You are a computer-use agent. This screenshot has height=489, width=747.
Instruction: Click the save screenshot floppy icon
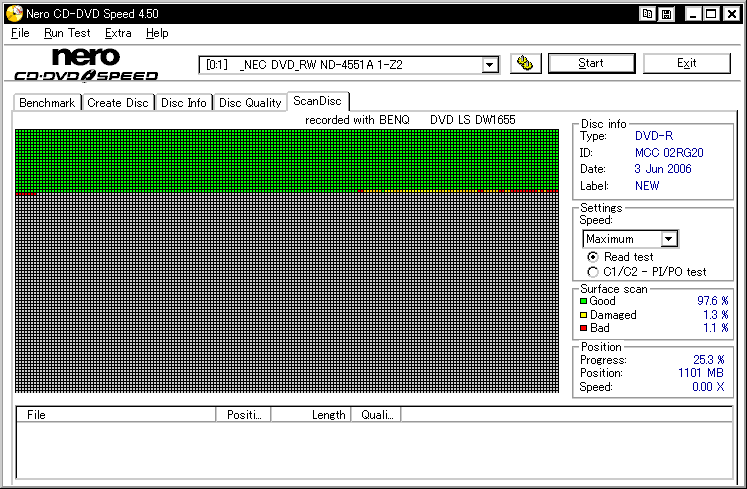(666, 14)
